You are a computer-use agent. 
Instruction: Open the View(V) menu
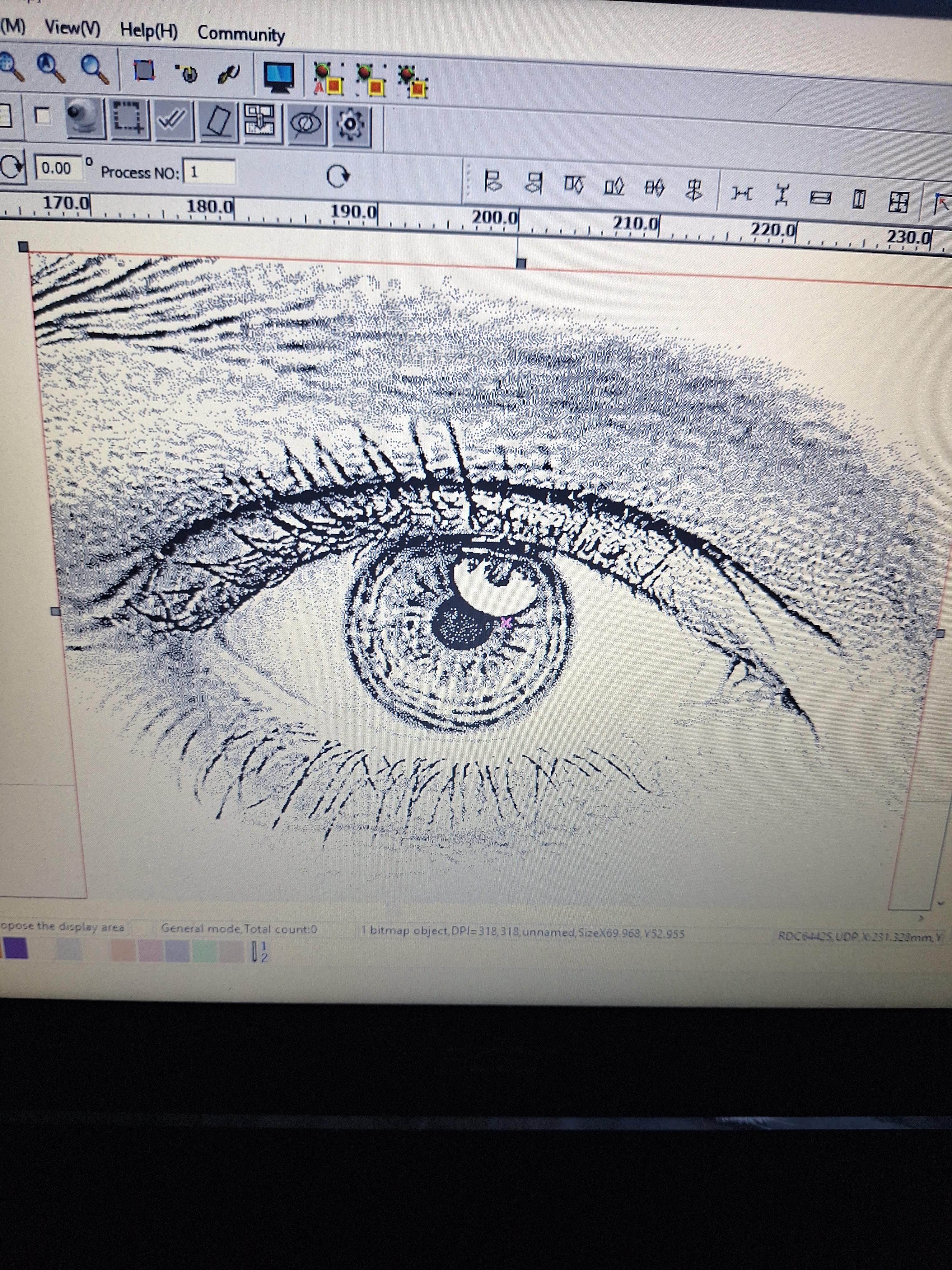(x=72, y=28)
